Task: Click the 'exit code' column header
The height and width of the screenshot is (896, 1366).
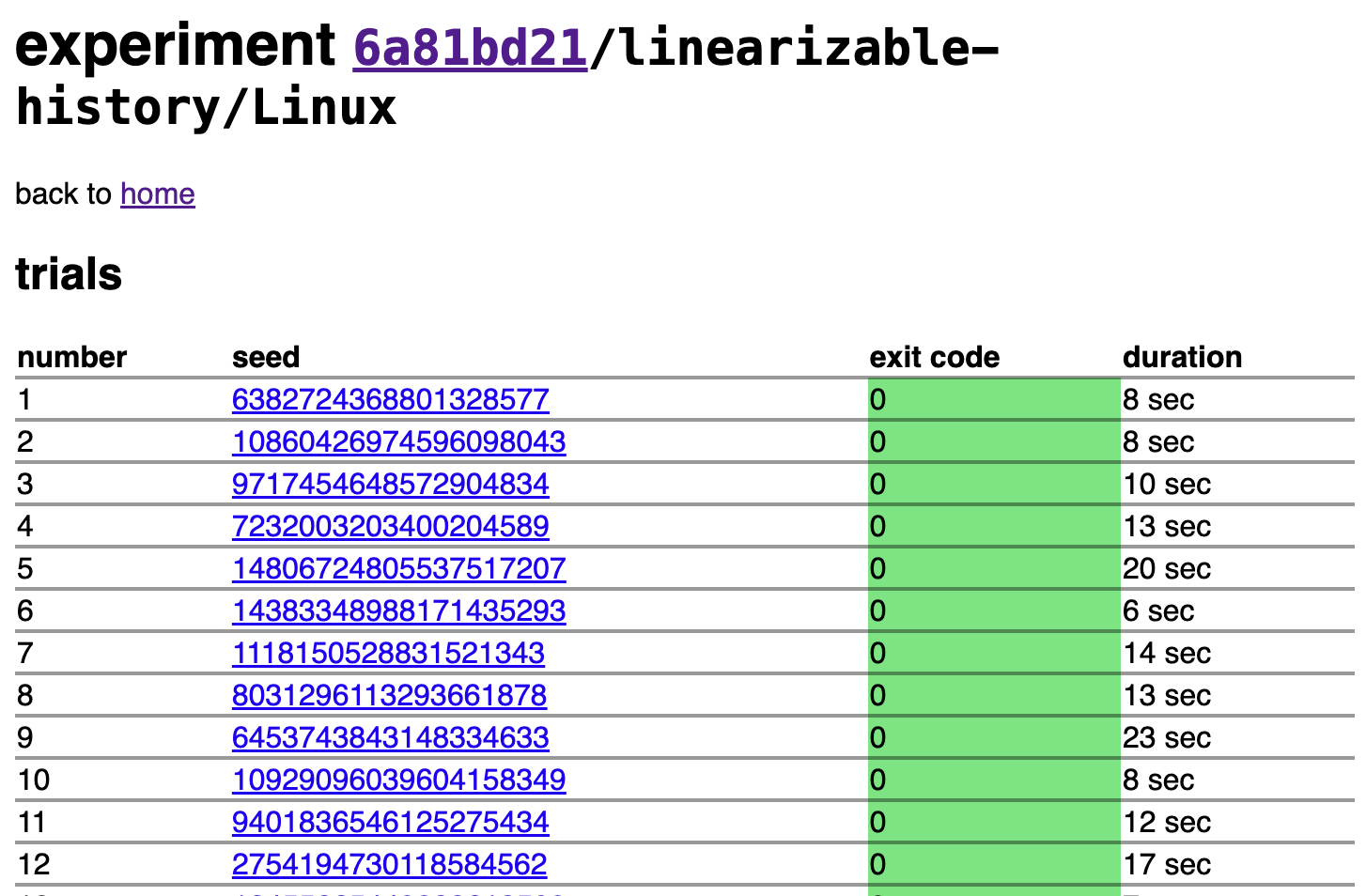Action: tap(934, 357)
